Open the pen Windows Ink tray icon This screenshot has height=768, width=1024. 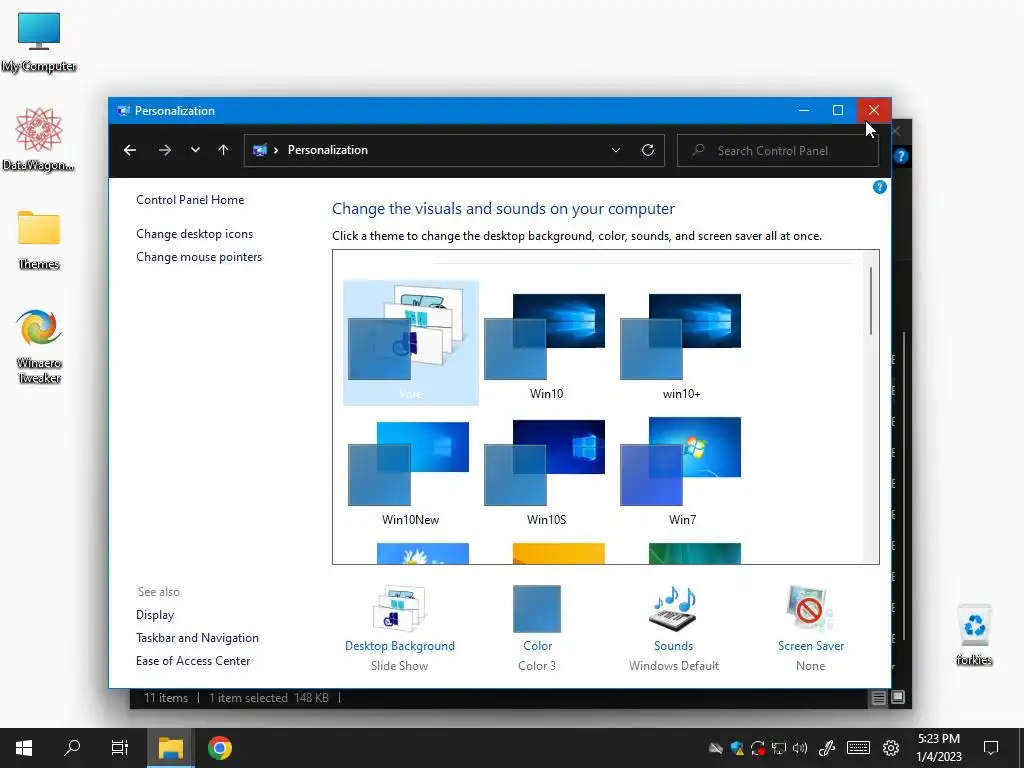point(827,748)
